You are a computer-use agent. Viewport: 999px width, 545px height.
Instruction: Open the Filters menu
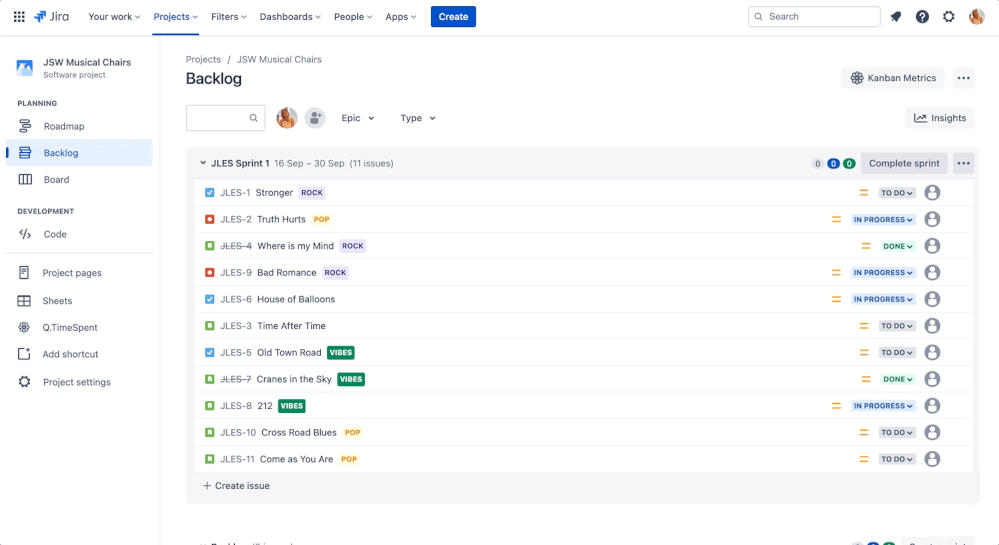click(x=229, y=17)
